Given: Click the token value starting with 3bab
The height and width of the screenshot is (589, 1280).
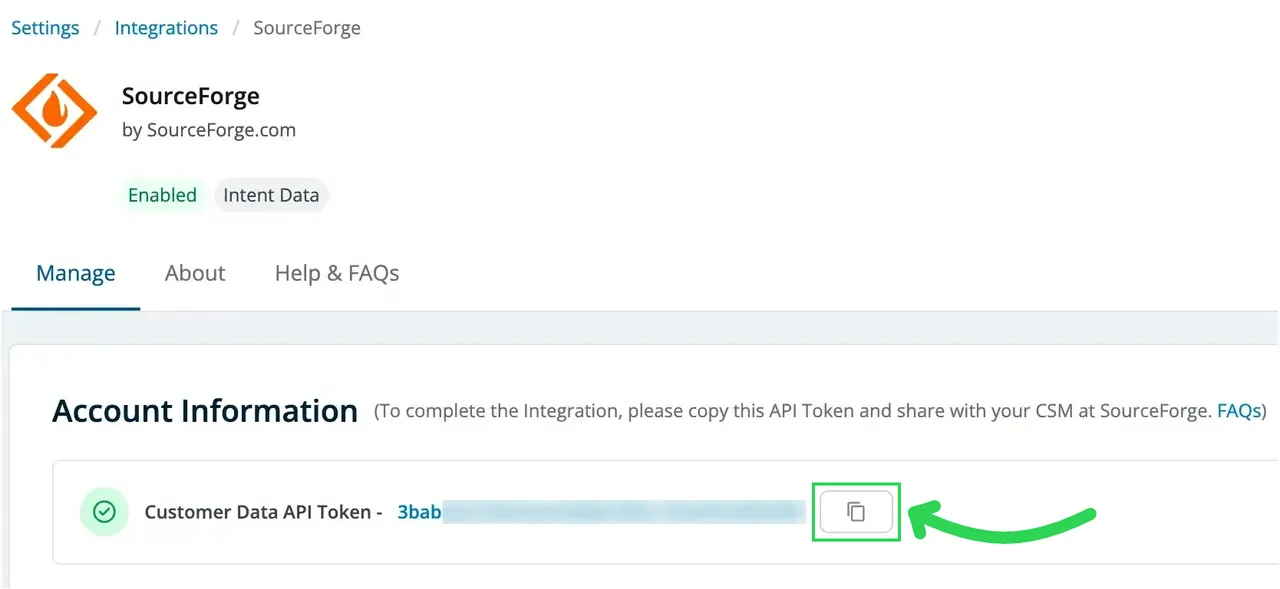Looking at the screenshot, I should 418,511.
